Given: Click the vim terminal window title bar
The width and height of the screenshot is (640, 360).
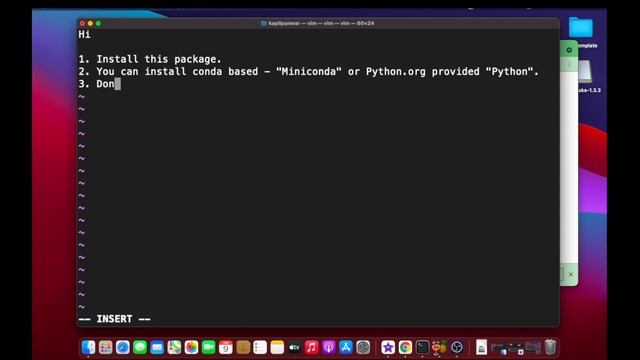Looking at the screenshot, I should point(318,23).
